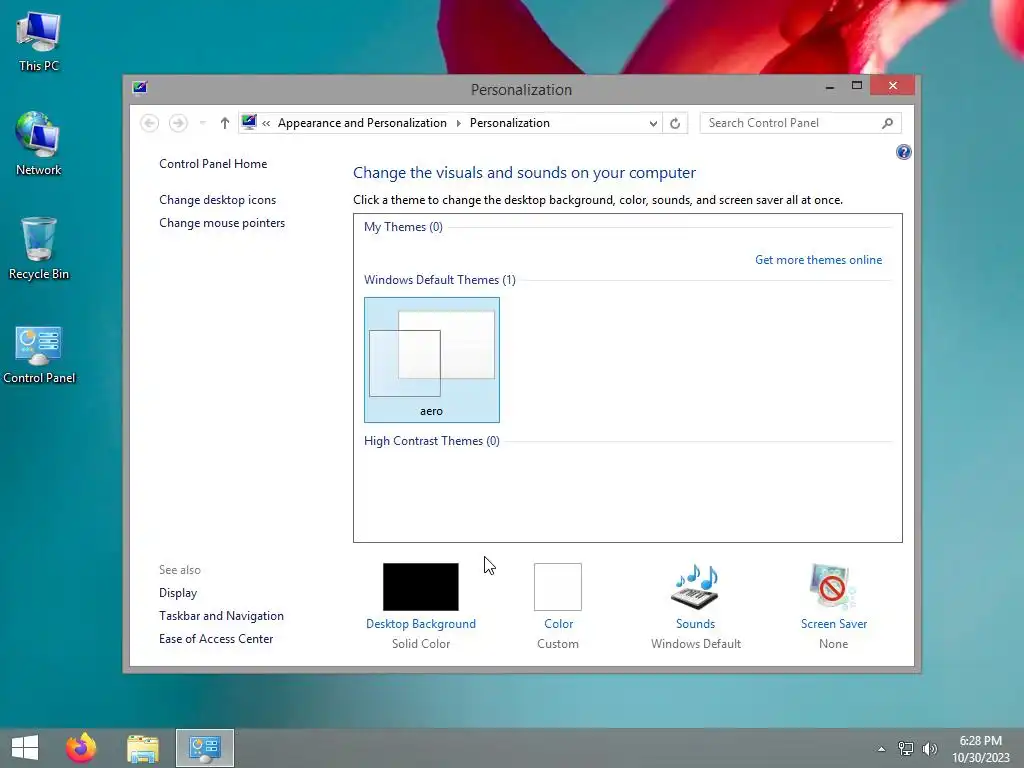Click the address bar Control Panel icon
This screenshot has width=1024, height=768.
click(249, 122)
